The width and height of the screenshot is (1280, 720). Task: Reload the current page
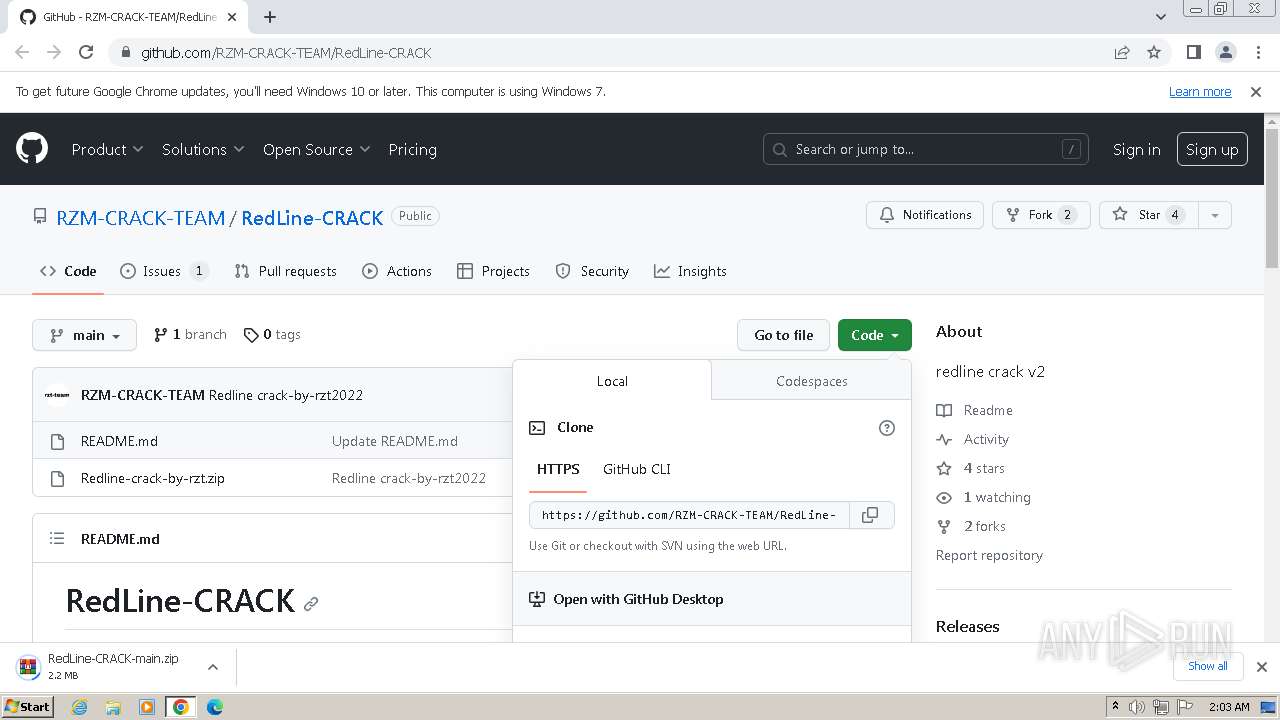[x=86, y=52]
